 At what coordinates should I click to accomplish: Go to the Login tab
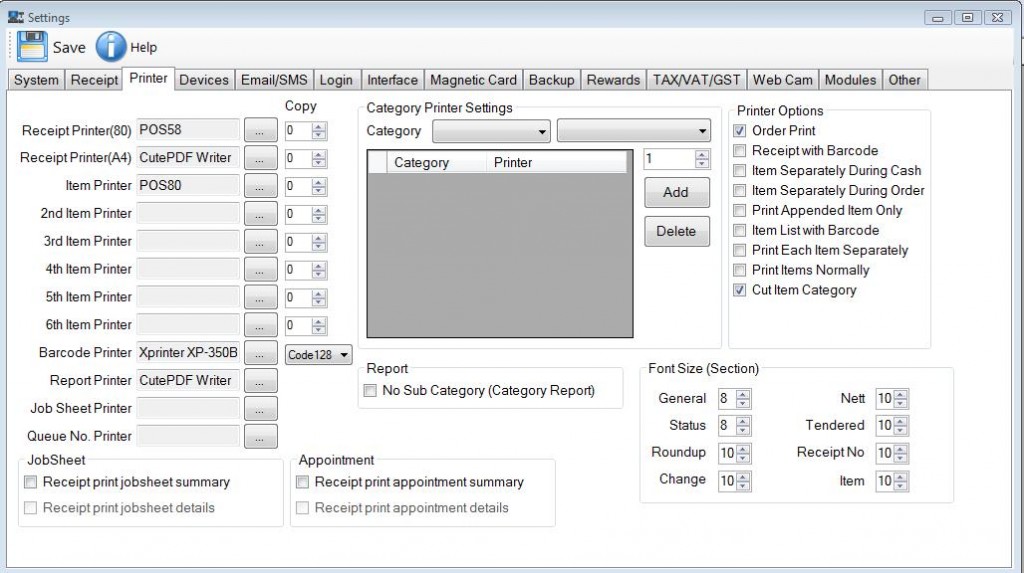coord(336,80)
